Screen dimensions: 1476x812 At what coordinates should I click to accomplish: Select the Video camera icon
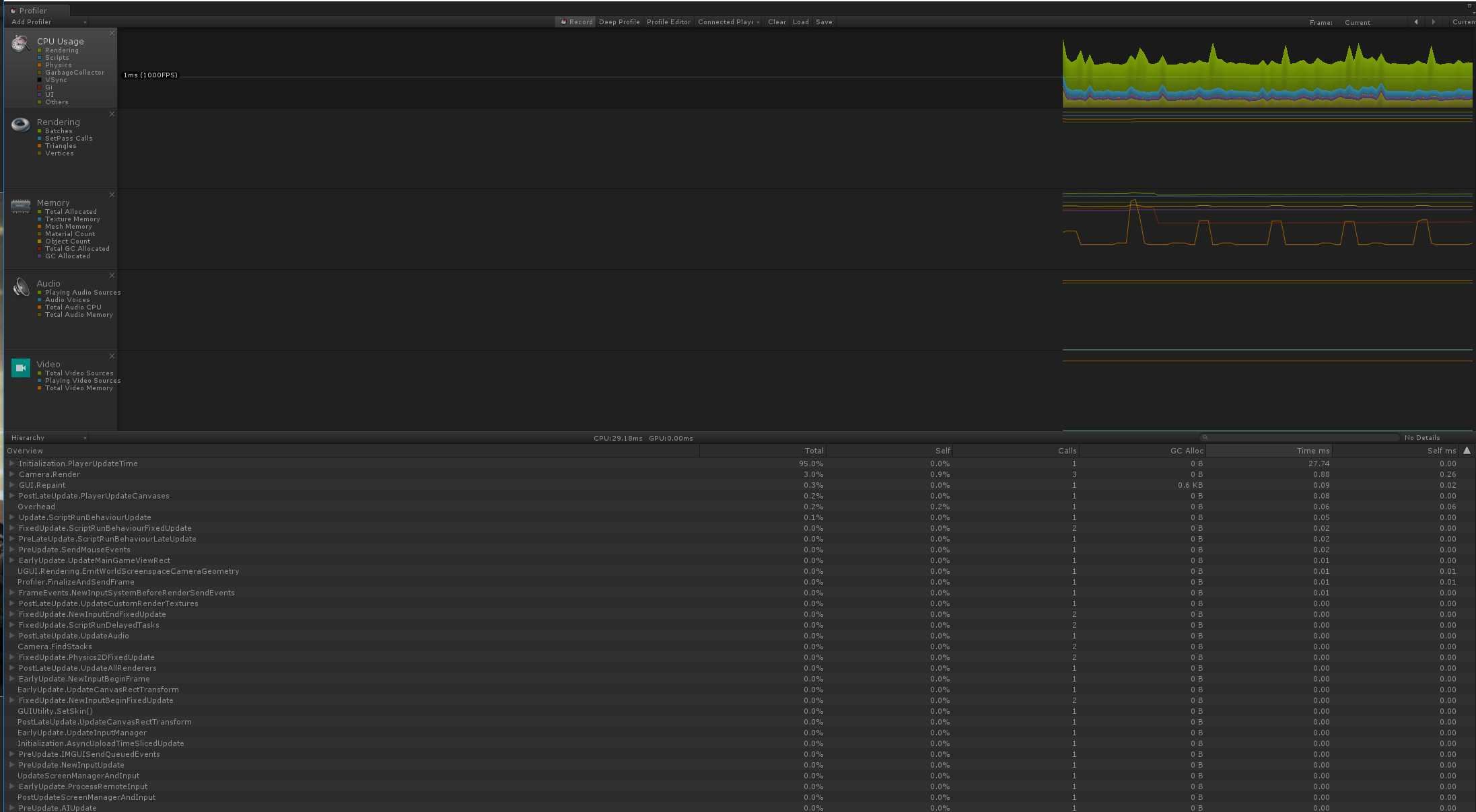[x=20, y=367]
